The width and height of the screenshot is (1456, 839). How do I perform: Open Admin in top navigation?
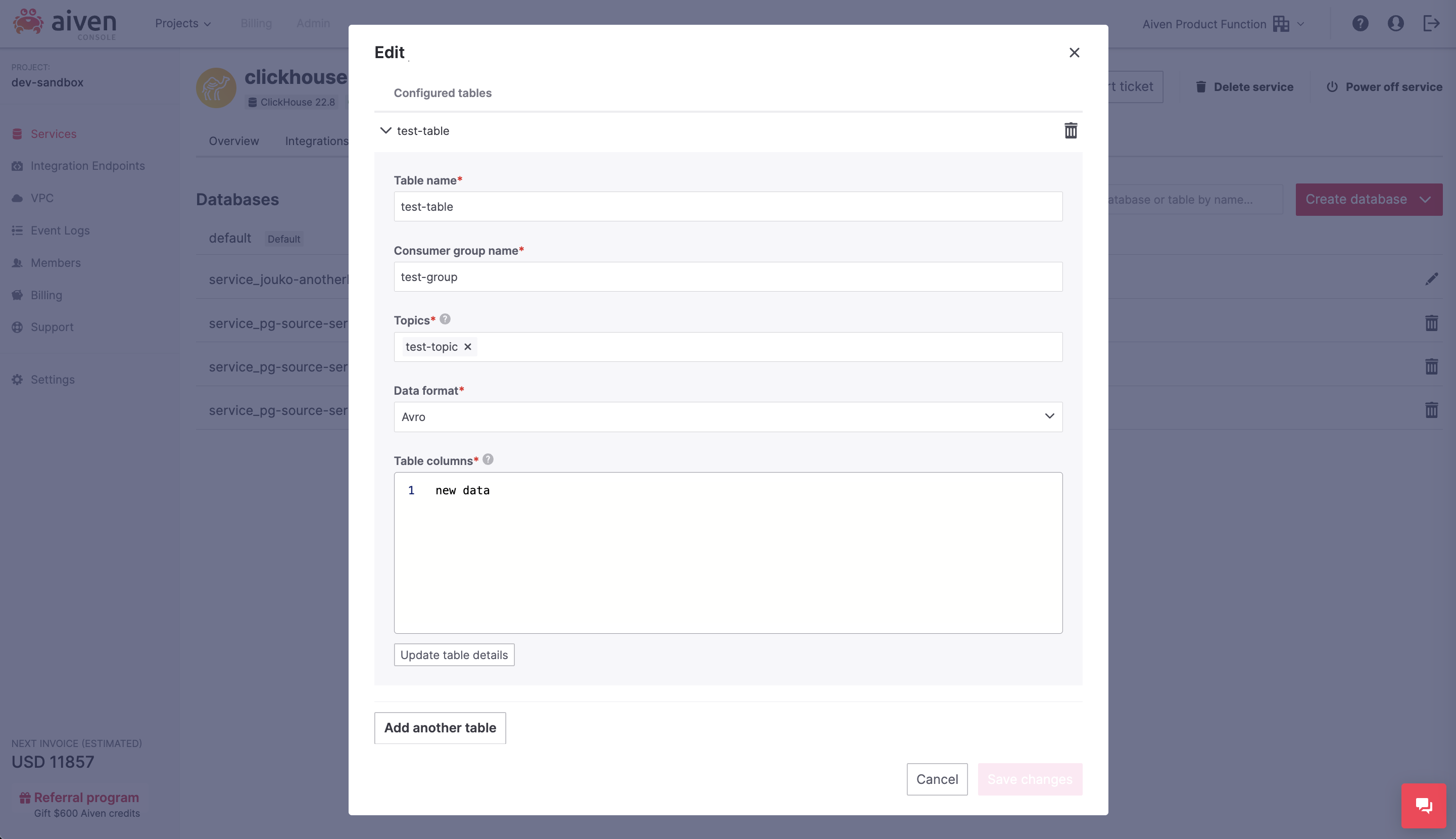tap(313, 24)
